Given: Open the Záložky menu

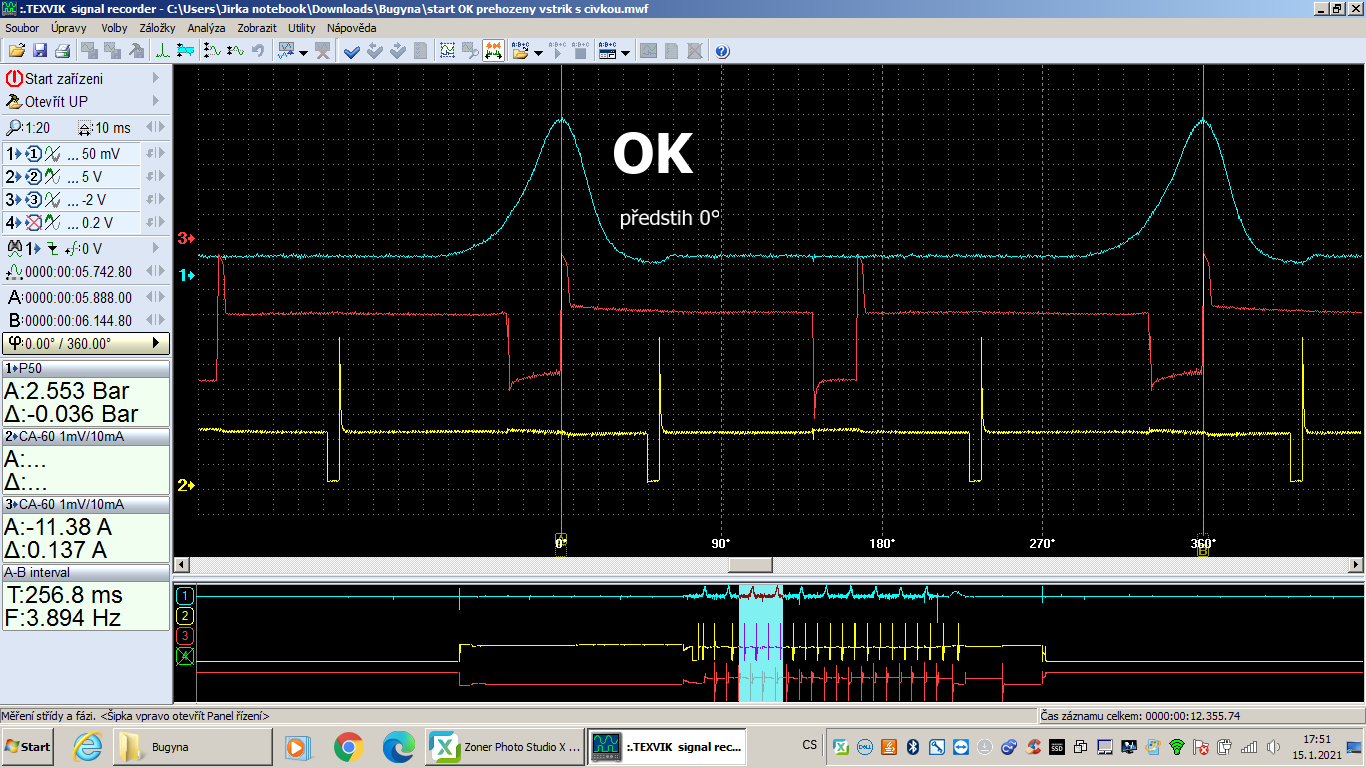Looking at the screenshot, I should pos(156,28).
